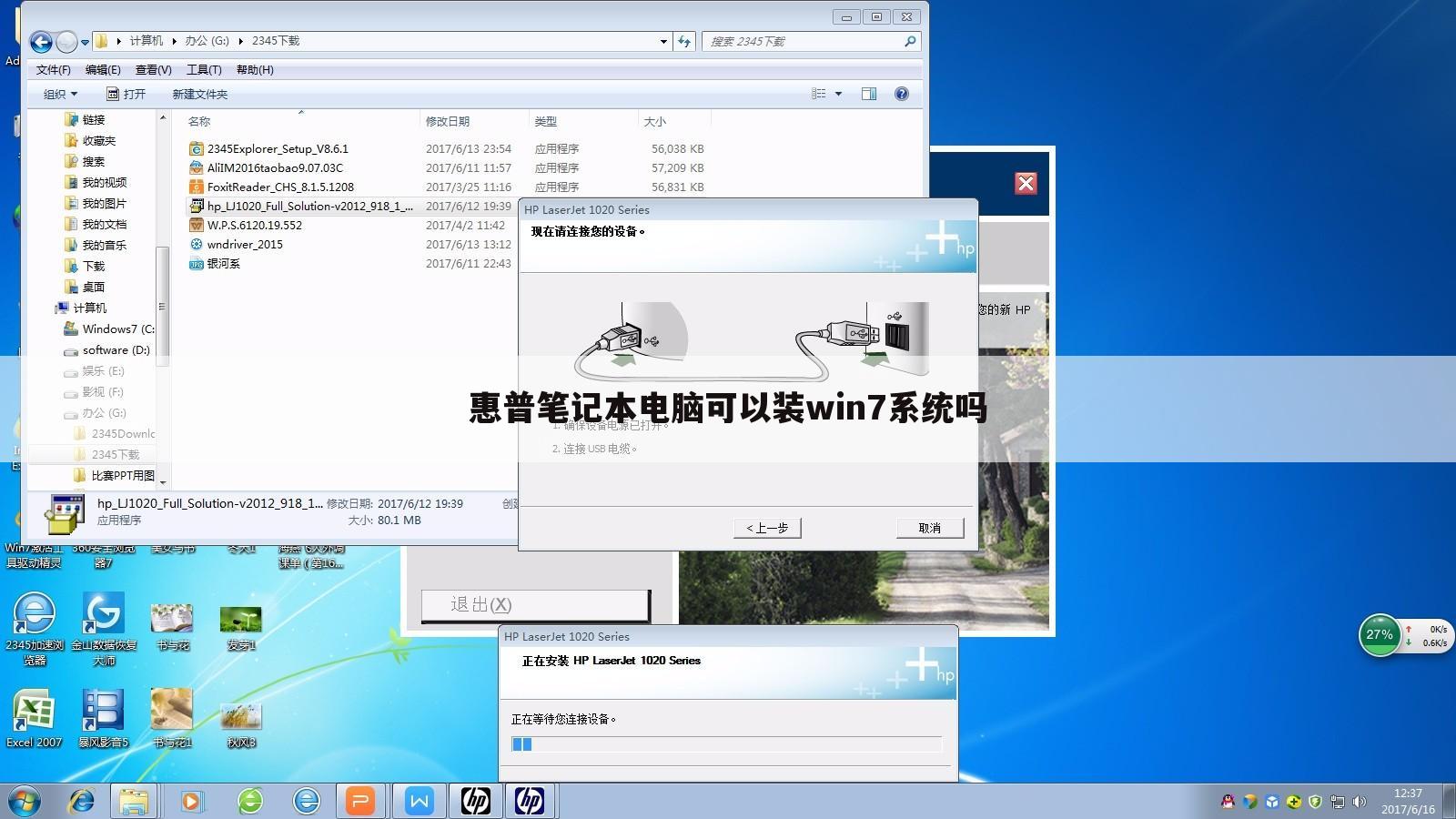Click the HP installation progress bar
Image resolution: width=1456 pixels, height=819 pixels.
pyautogui.click(x=726, y=743)
